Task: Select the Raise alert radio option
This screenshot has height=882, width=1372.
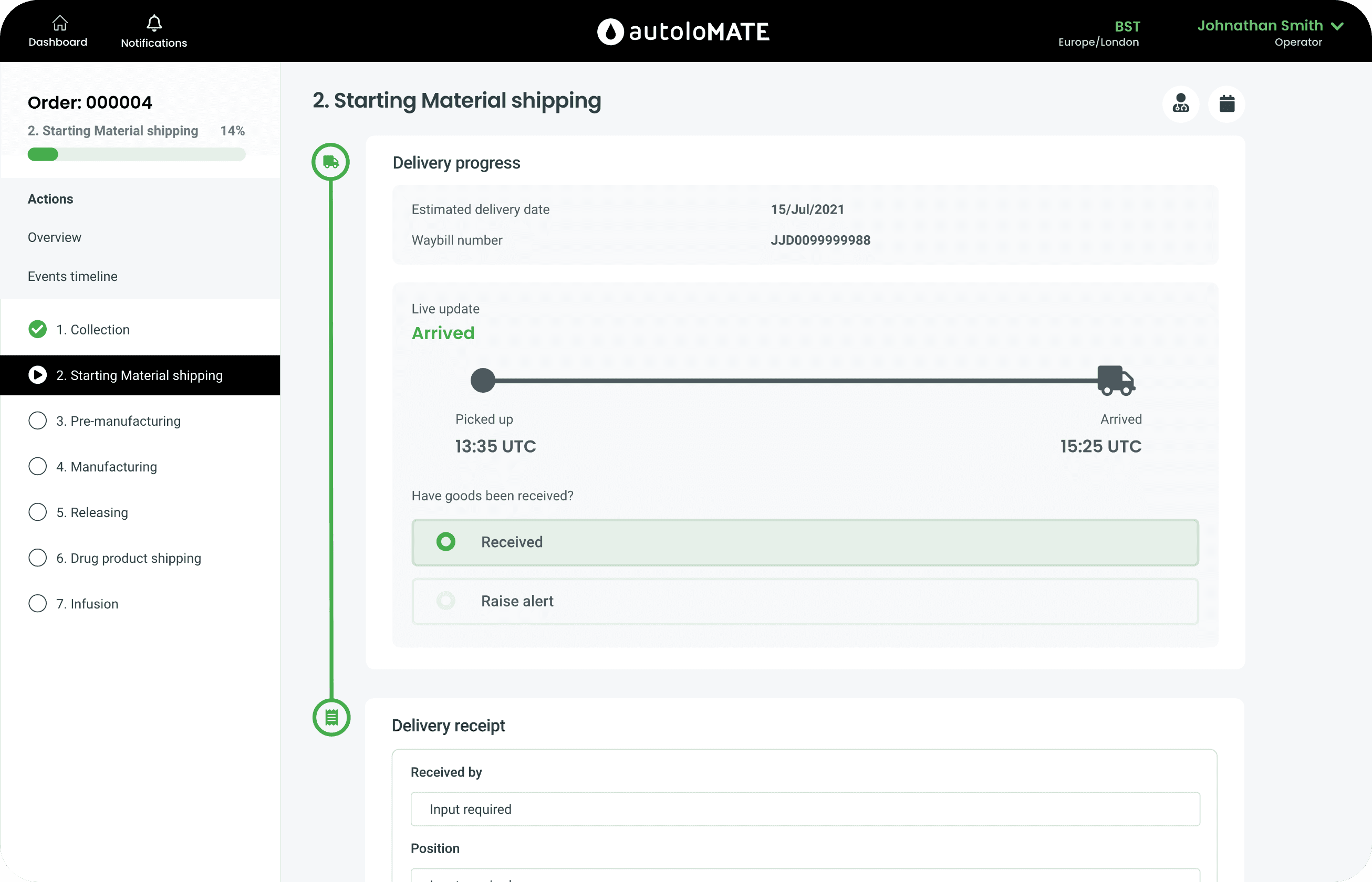Action: point(445,601)
